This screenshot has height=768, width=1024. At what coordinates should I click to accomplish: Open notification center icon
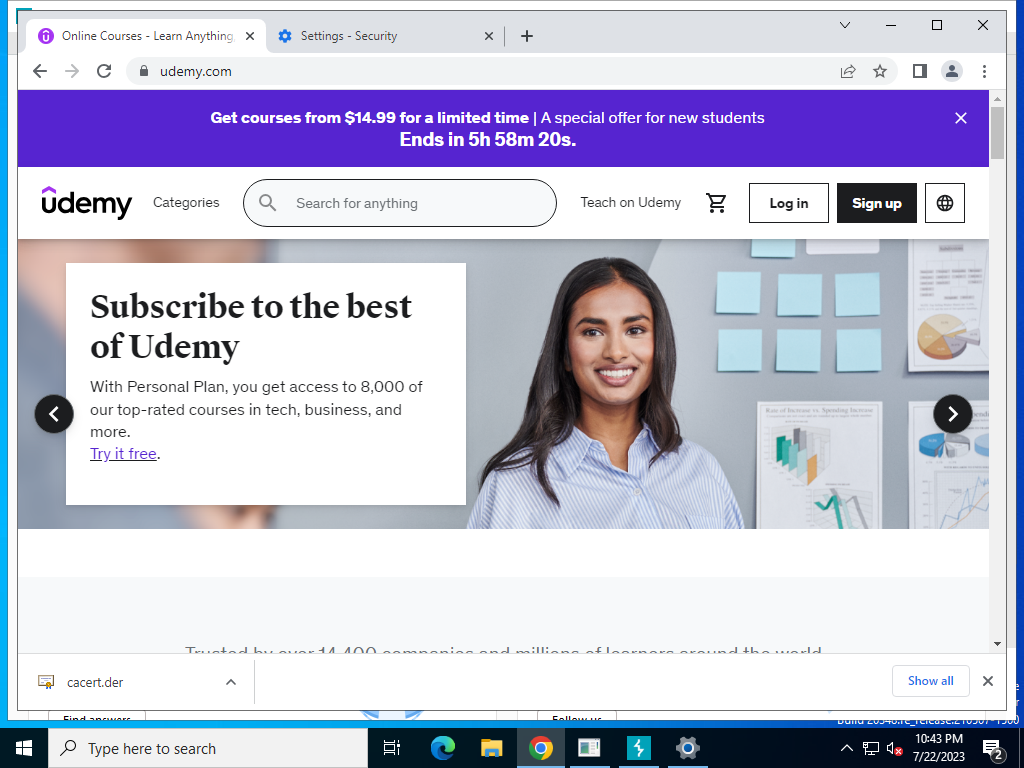[992, 749]
